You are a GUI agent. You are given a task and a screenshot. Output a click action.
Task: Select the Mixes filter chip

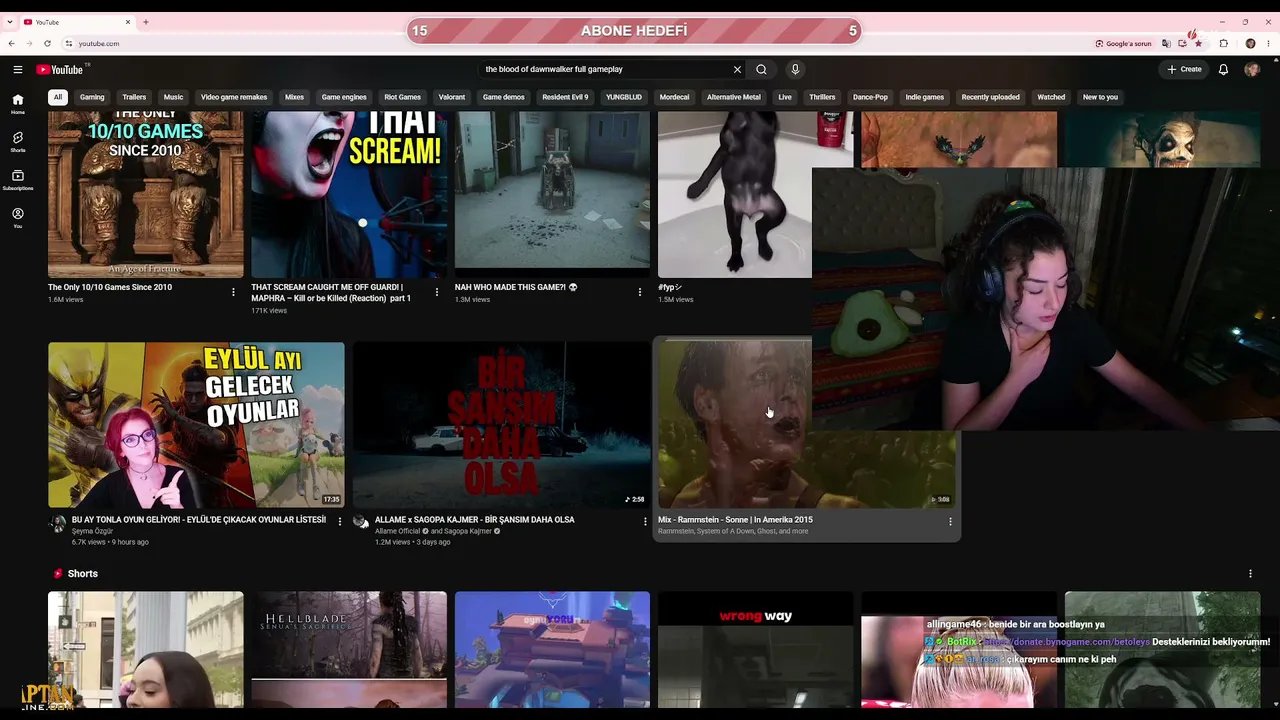tap(294, 97)
